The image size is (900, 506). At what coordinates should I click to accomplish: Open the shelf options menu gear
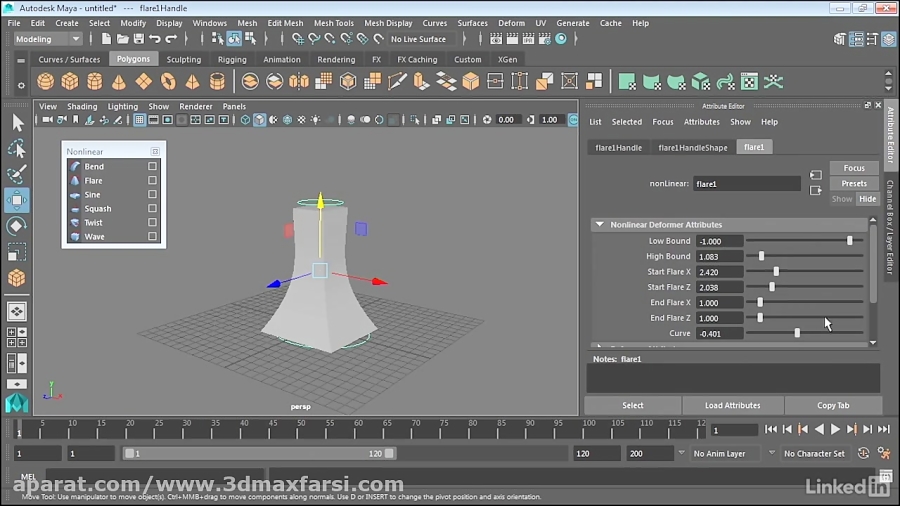(21, 85)
